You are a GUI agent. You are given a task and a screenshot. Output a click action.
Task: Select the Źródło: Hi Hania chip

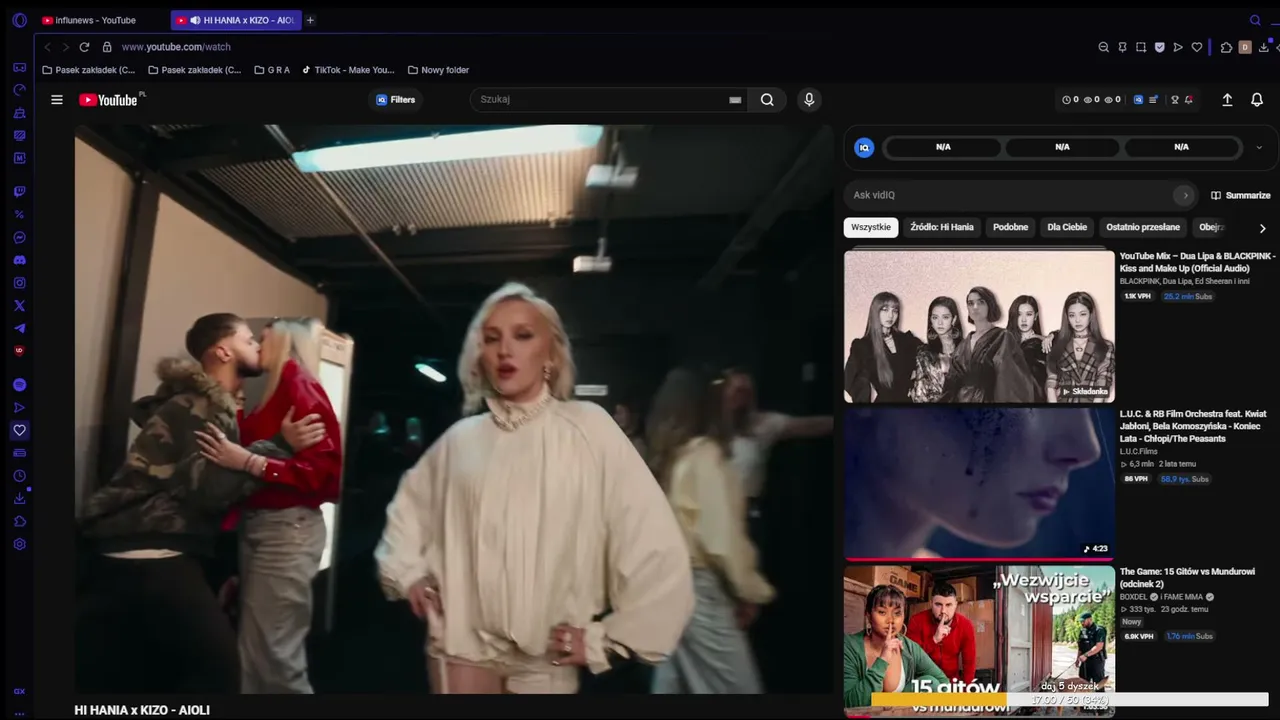942,227
